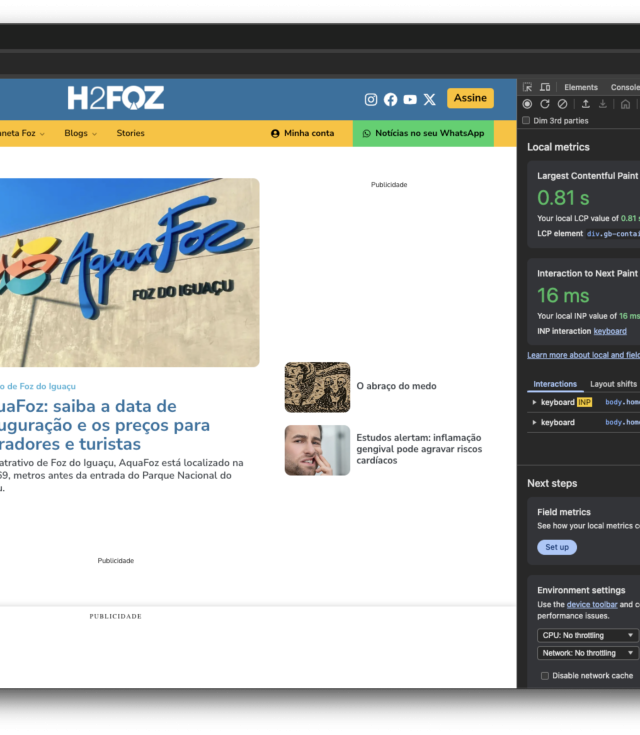Viewport: 640px width, 735px height.
Task: Open the Elements panel tab
Action: tap(580, 88)
